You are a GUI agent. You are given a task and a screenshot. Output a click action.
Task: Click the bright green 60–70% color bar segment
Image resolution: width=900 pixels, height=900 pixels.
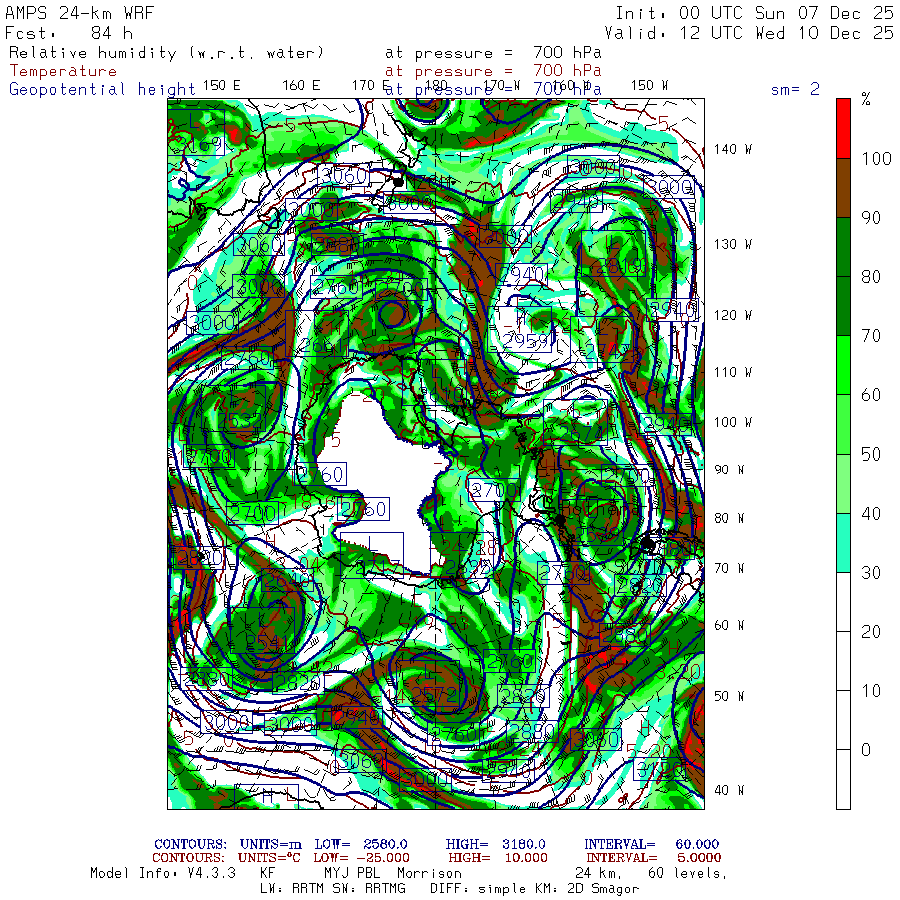pos(843,365)
